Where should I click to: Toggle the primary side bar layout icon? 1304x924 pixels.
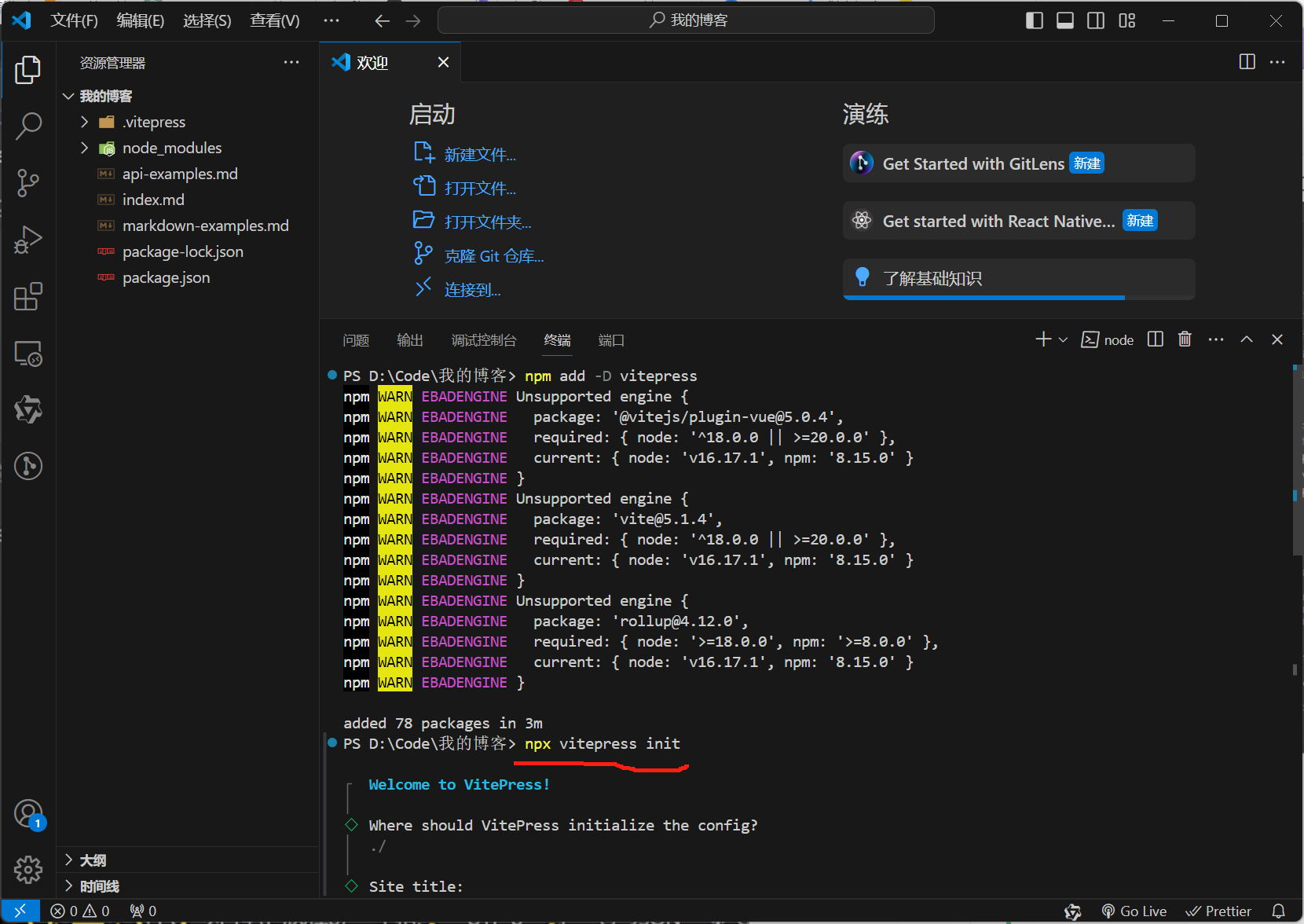point(1035,20)
